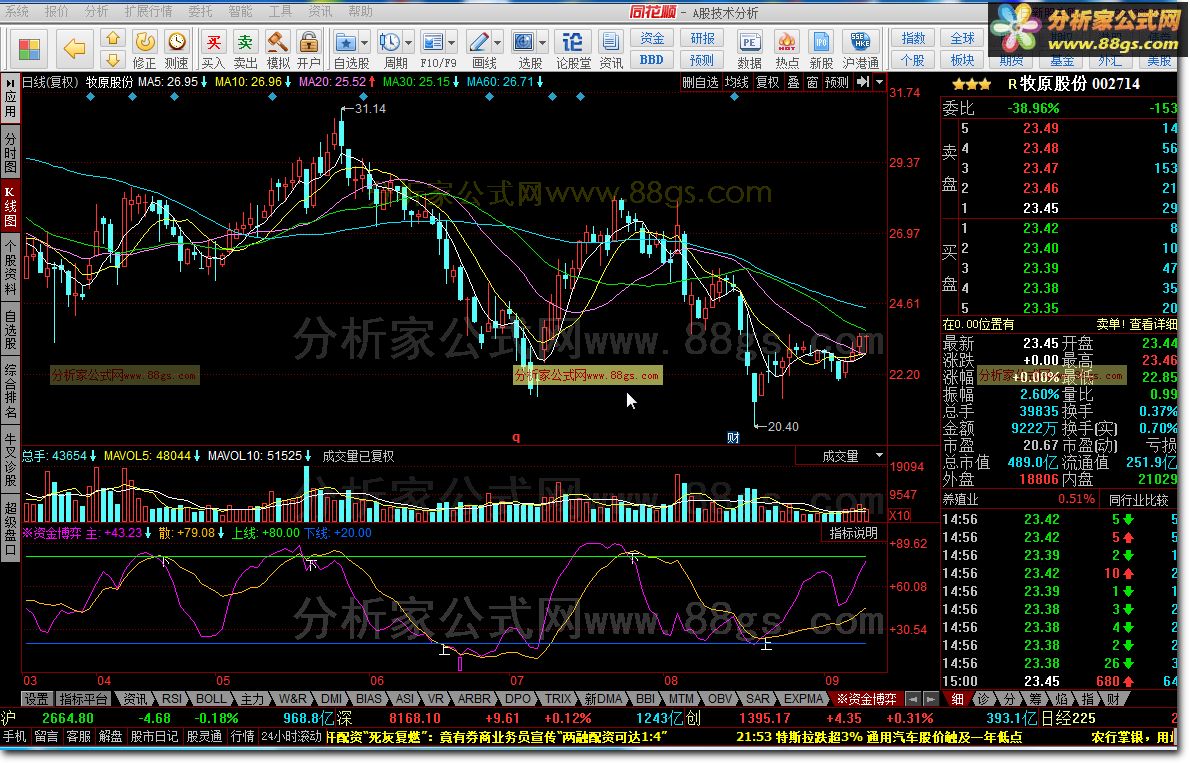
Task: Toggle the 财 finance tab
Action: pos(1113,699)
